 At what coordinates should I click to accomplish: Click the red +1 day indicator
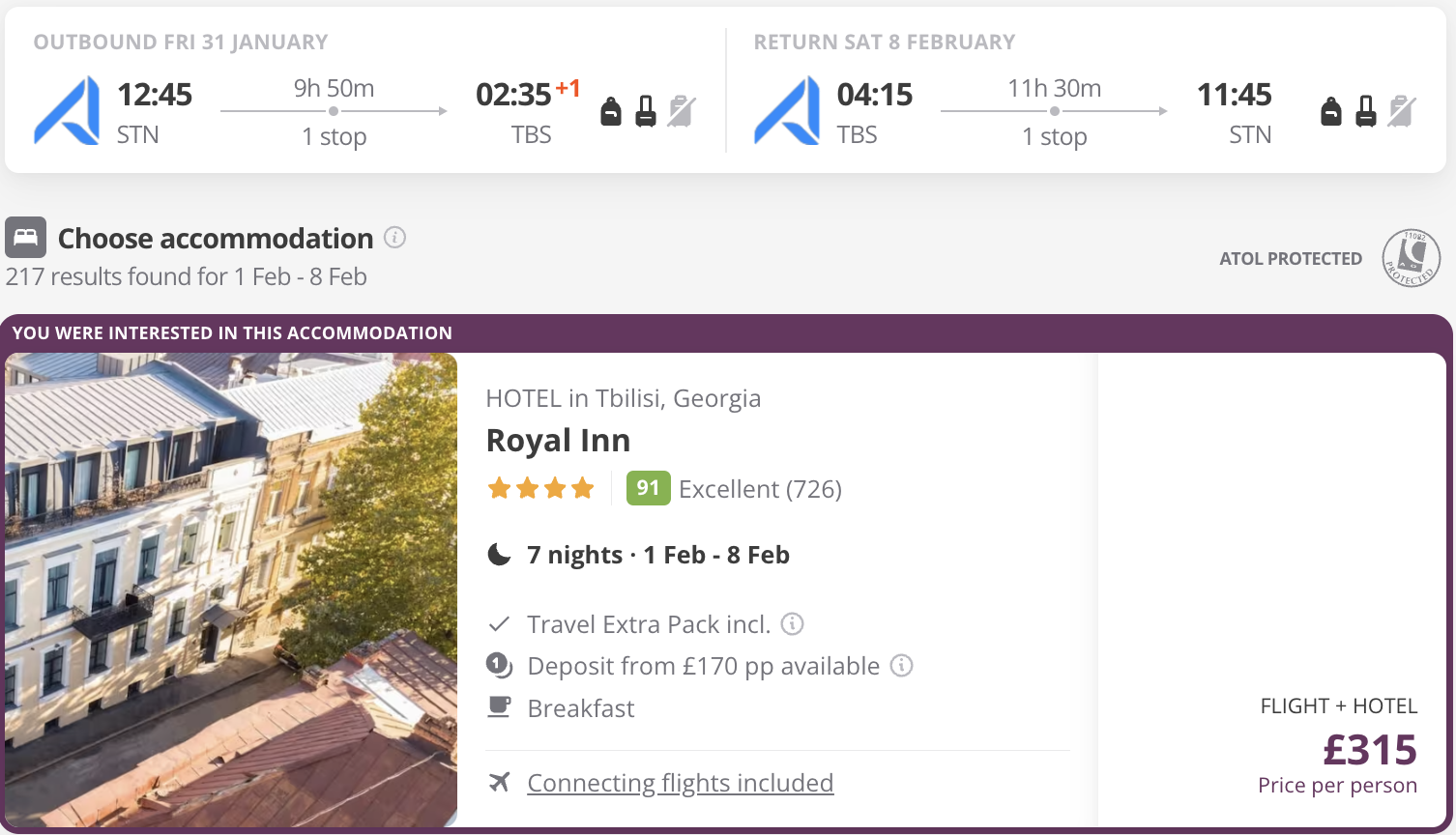coord(568,89)
